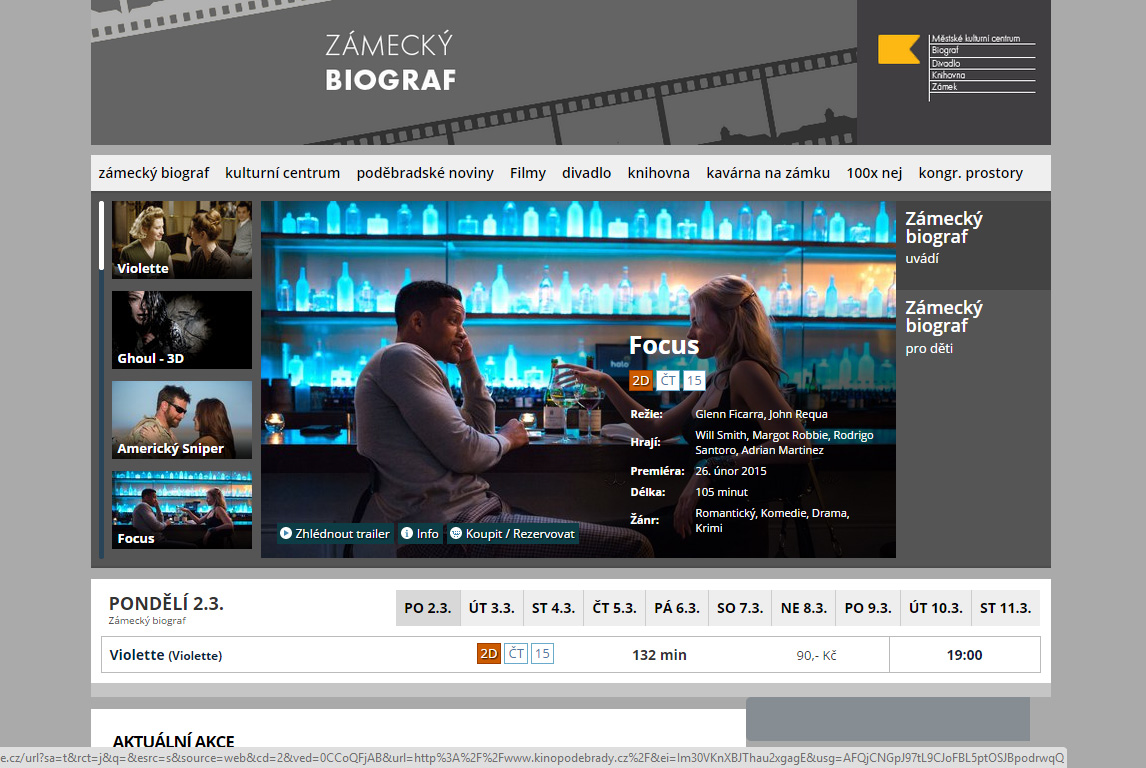
Task: Click the 15 age badge on Focus banner
Action: pyautogui.click(x=694, y=381)
